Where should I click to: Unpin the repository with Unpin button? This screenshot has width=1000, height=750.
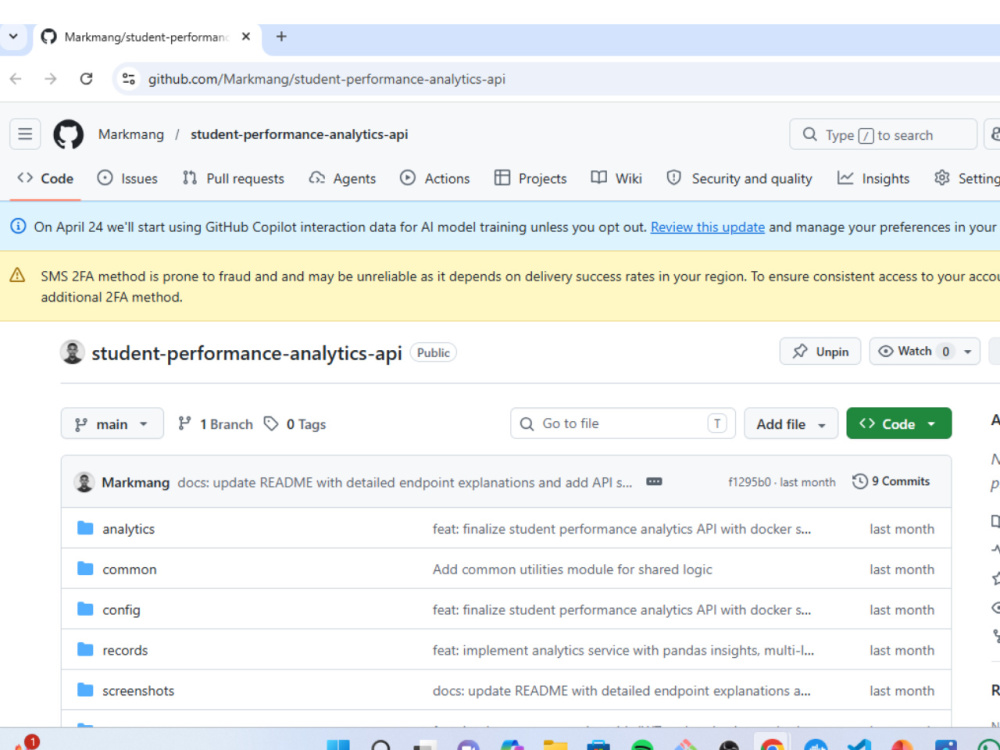[x=820, y=351]
